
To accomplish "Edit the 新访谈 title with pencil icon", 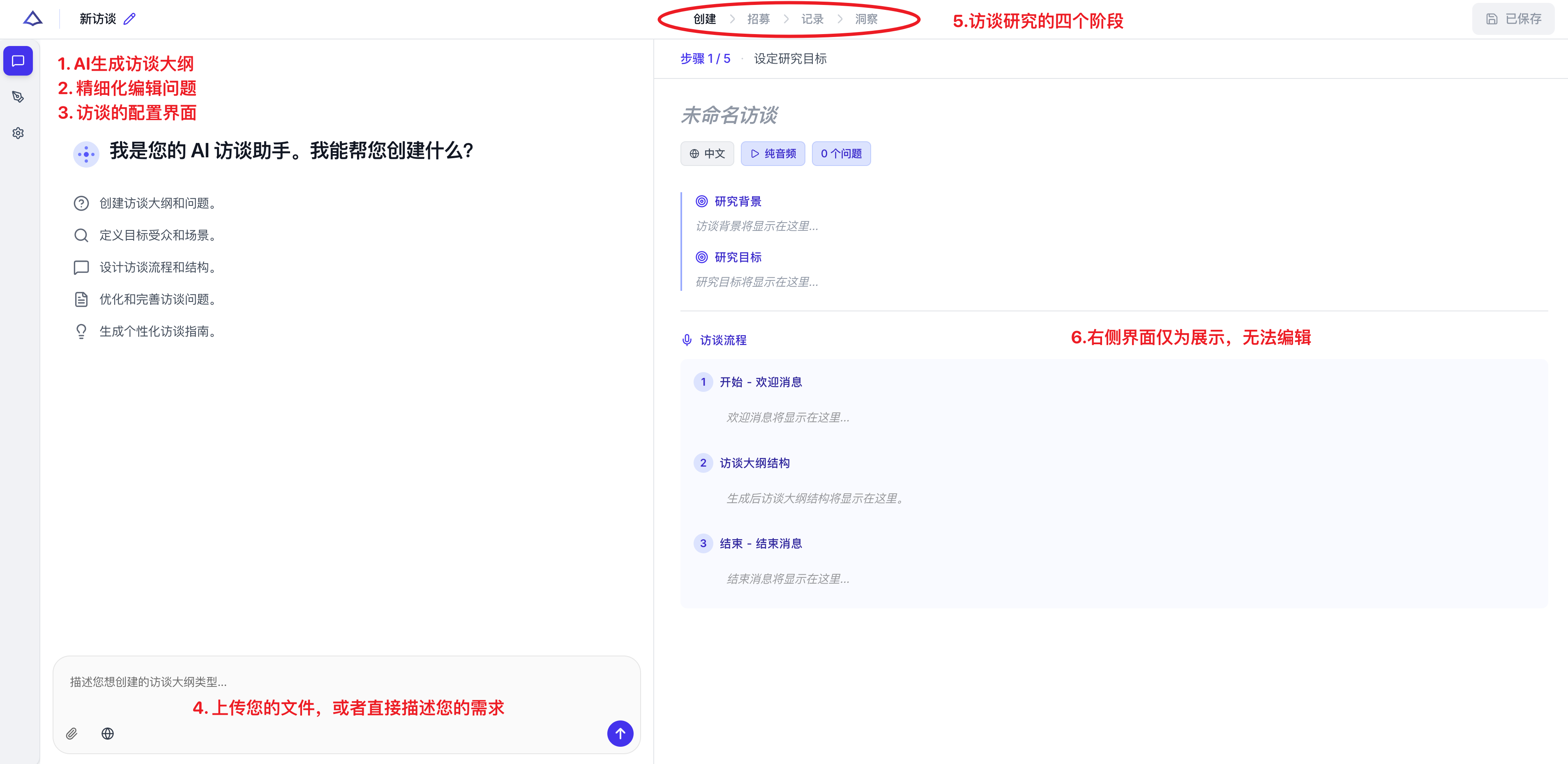I will click(x=130, y=19).
